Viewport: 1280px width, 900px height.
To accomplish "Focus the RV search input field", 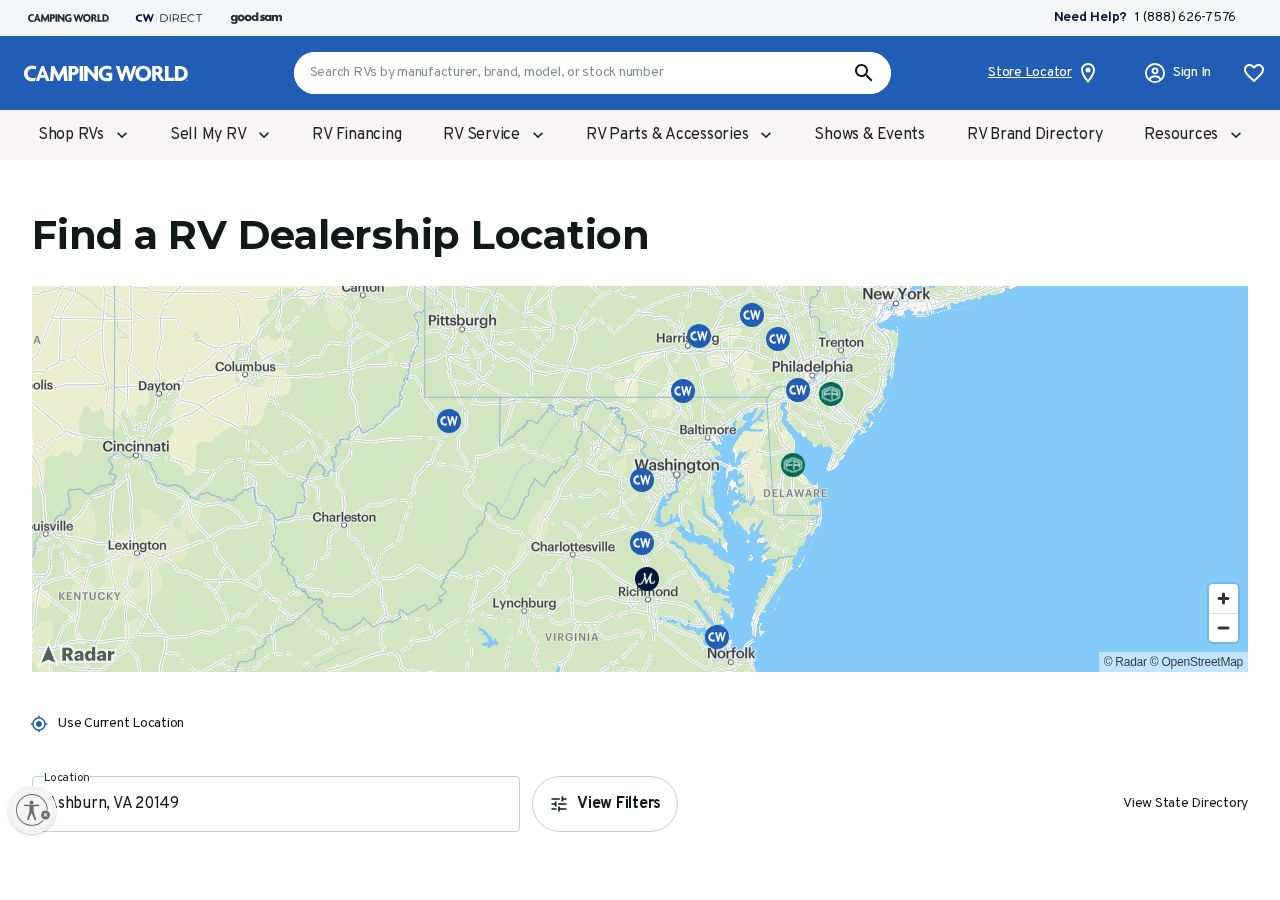I will pos(575,73).
